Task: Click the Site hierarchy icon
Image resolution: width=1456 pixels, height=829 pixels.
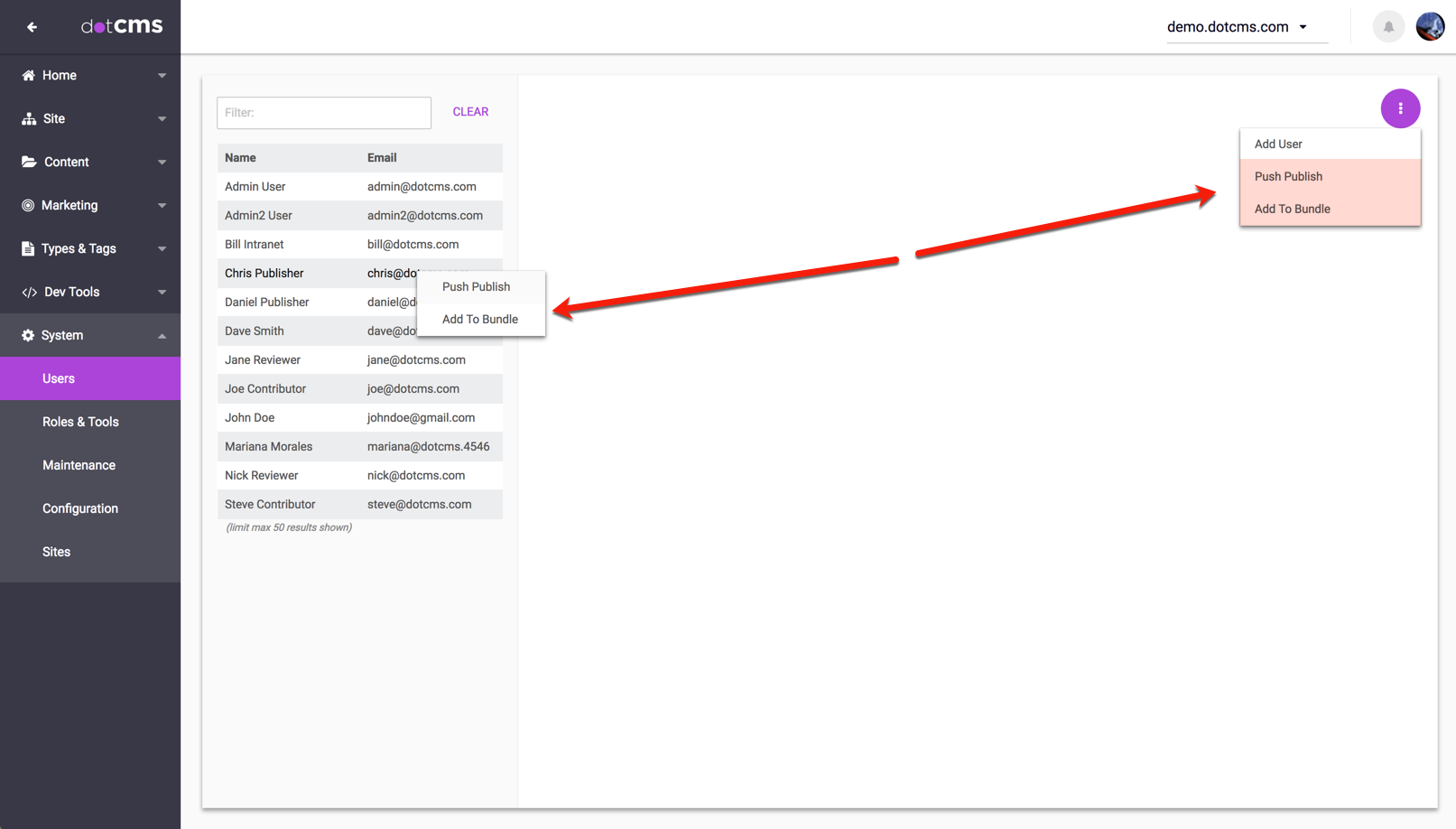Action: click(x=29, y=119)
